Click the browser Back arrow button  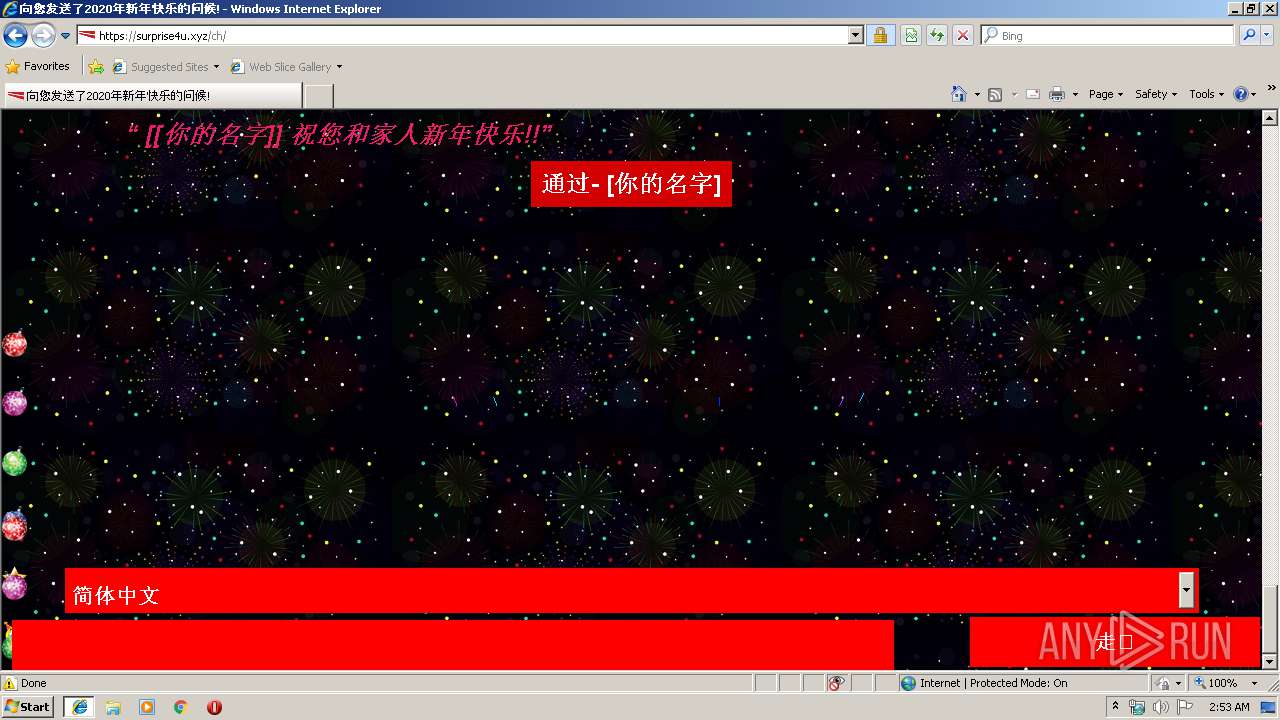15,36
